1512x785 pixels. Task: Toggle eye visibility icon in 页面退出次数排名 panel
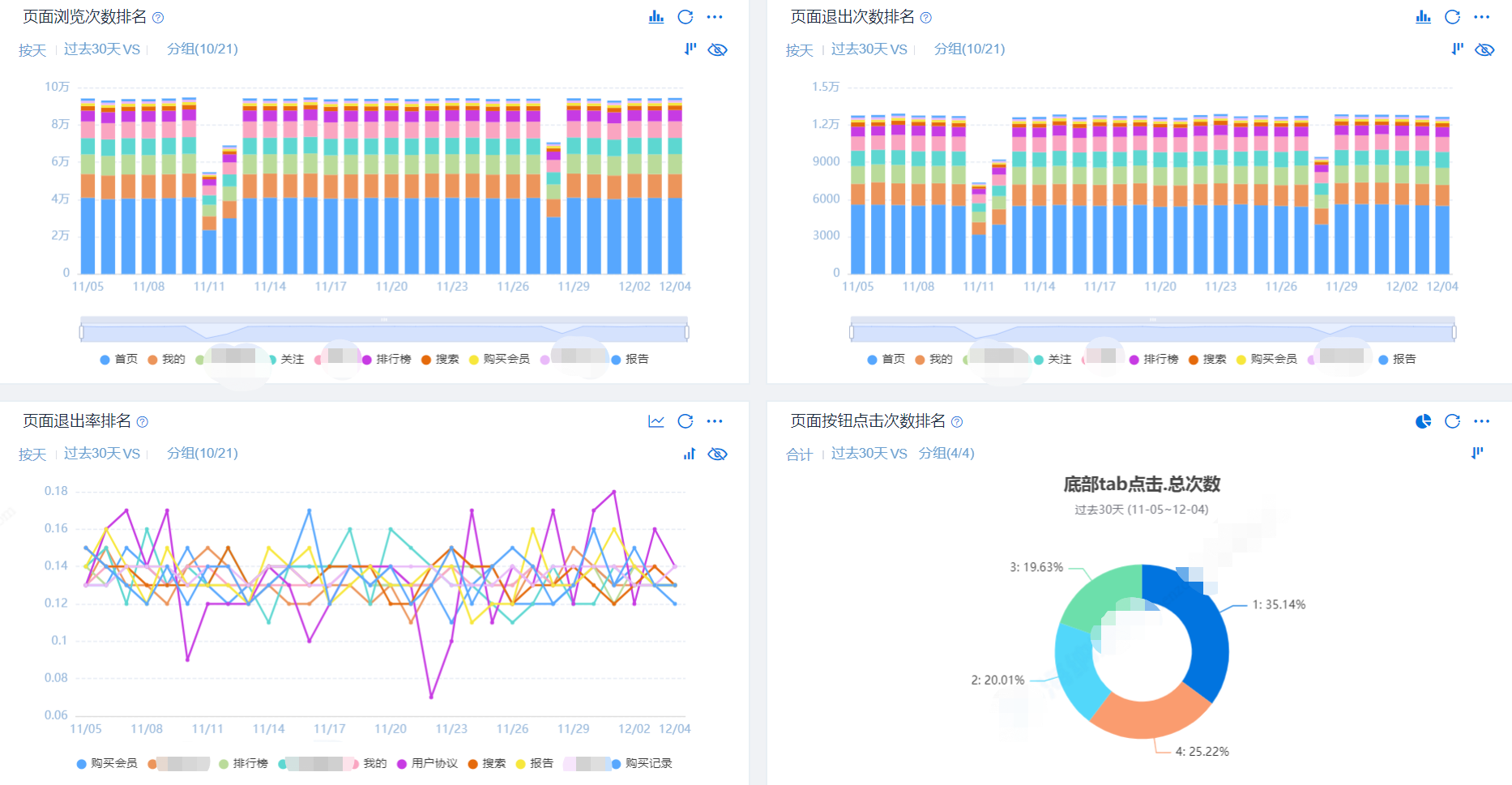pos(1484,49)
